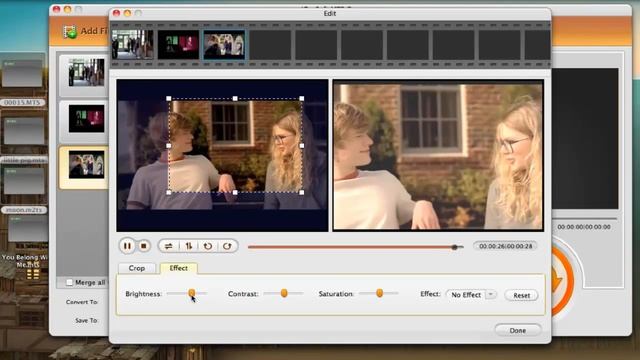Switch to the Crop tab
The width and height of the screenshot is (640, 360).
(137, 268)
